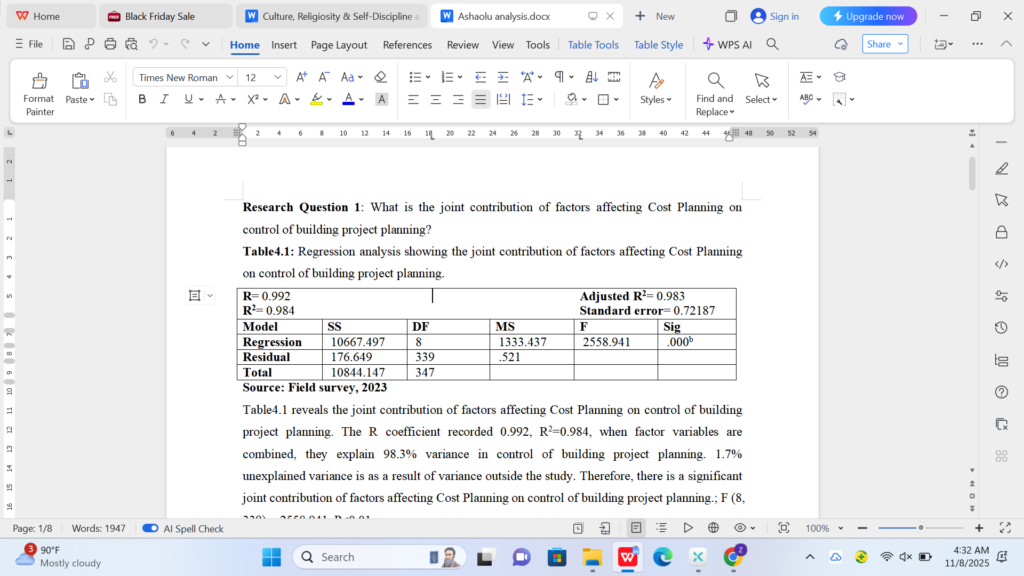Open the Review tab
Screen dimensions: 1024x576
tap(462, 44)
